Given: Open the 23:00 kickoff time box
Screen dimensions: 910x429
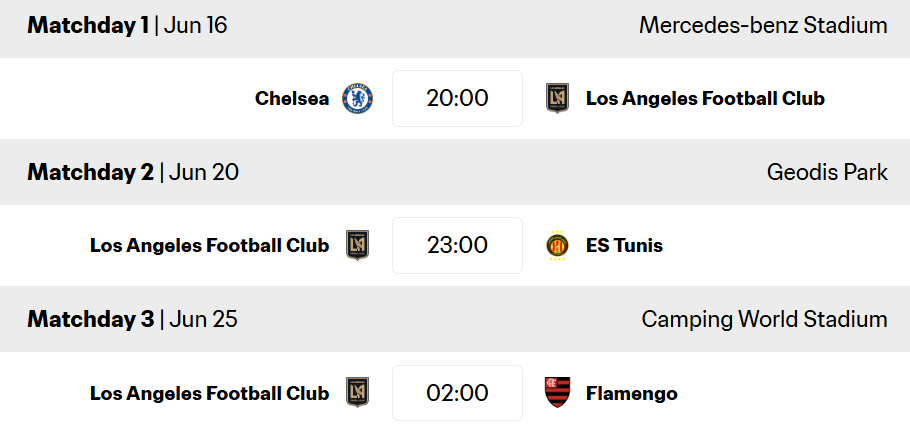Looking at the screenshot, I should [x=457, y=245].
